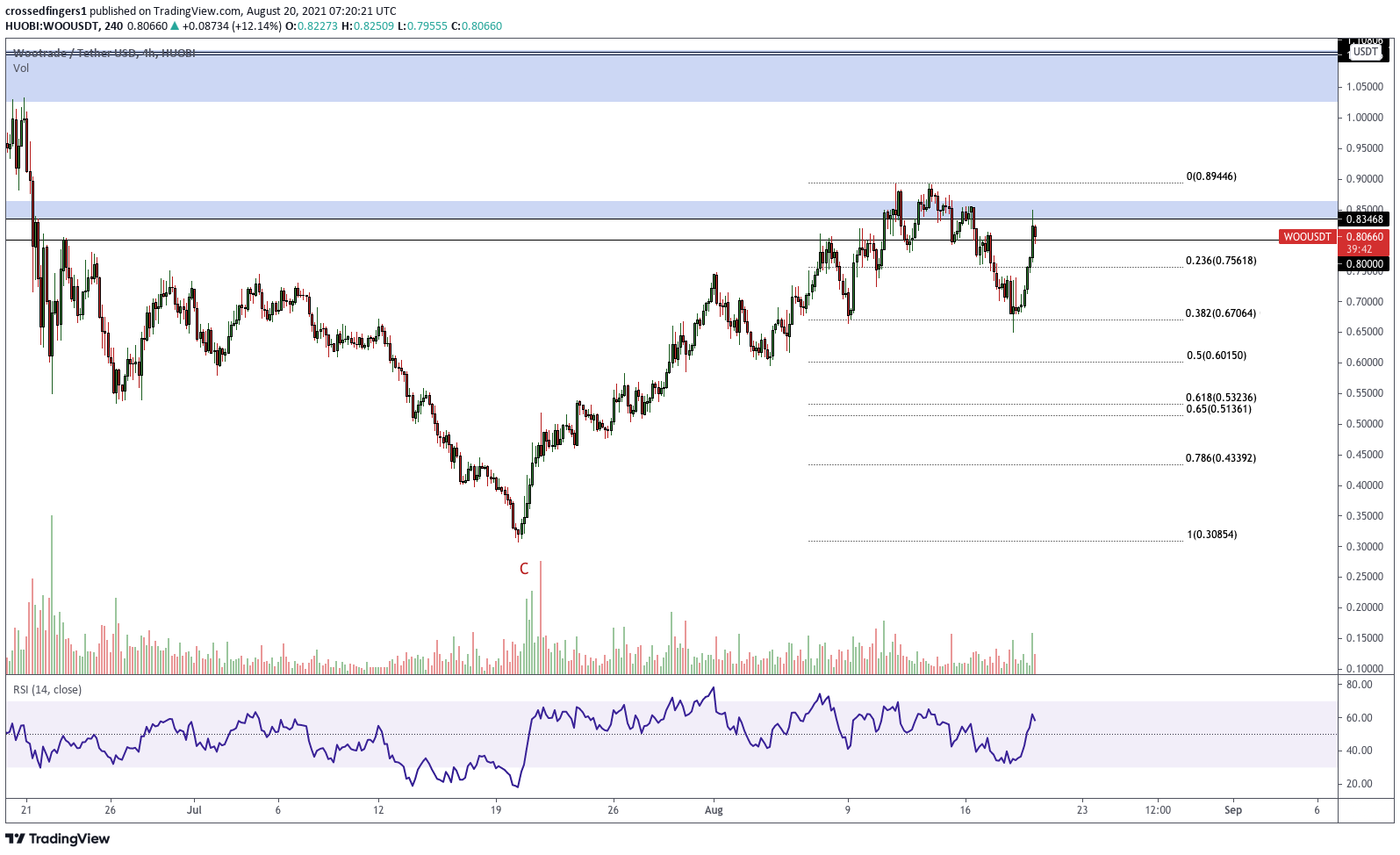The width and height of the screenshot is (1400, 855).
Task: Click the 0.83468 black price label
Action: tap(1364, 219)
